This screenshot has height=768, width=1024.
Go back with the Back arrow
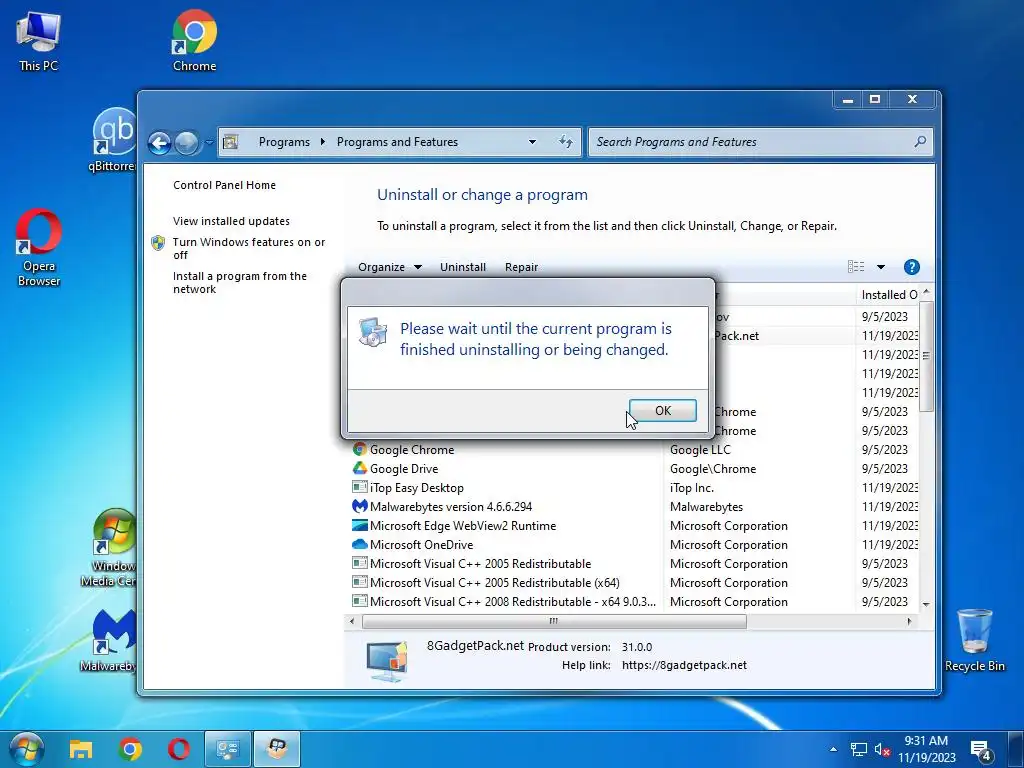(x=159, y=142)
